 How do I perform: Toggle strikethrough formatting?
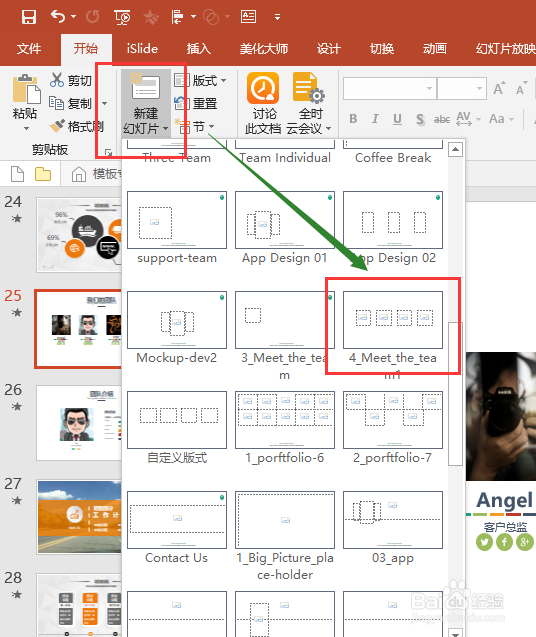(x=442, y=119)
